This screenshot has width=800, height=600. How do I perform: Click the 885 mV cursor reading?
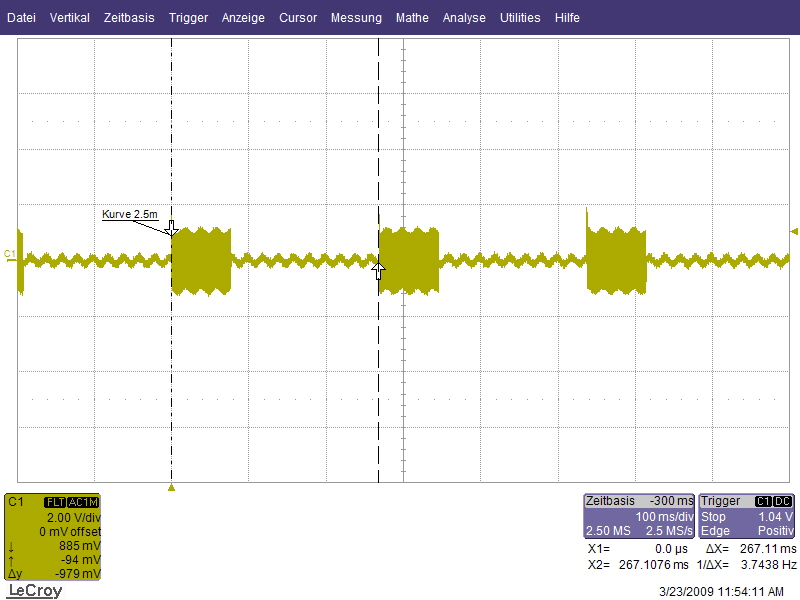pos(80,546)
